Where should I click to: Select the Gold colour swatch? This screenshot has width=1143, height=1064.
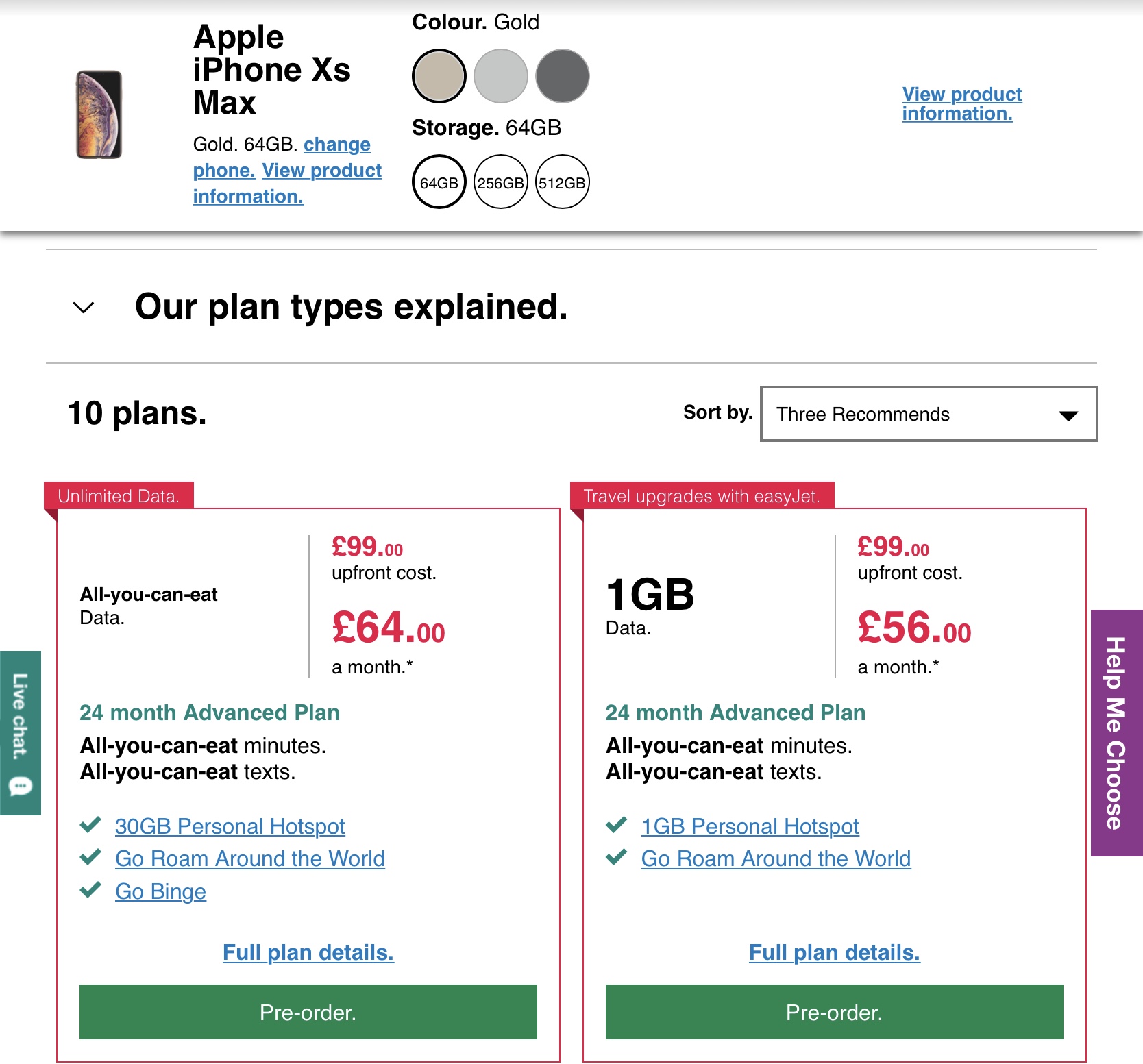pos(439,76)
